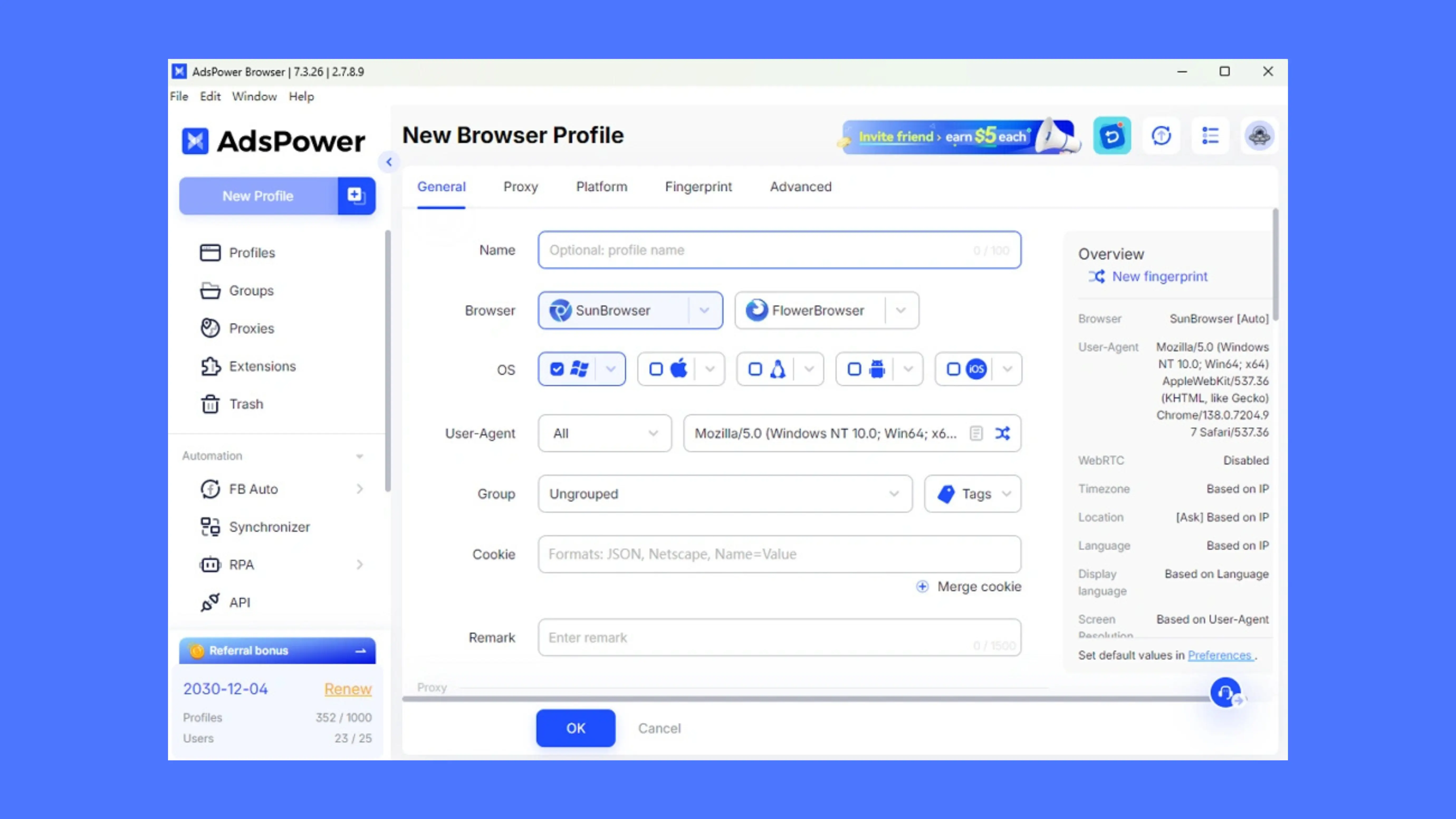The height and width of the screenshot is (819, 1456).
Task: Collapse the sidebar with the arrow handle
Action: (x=389, y=162)
